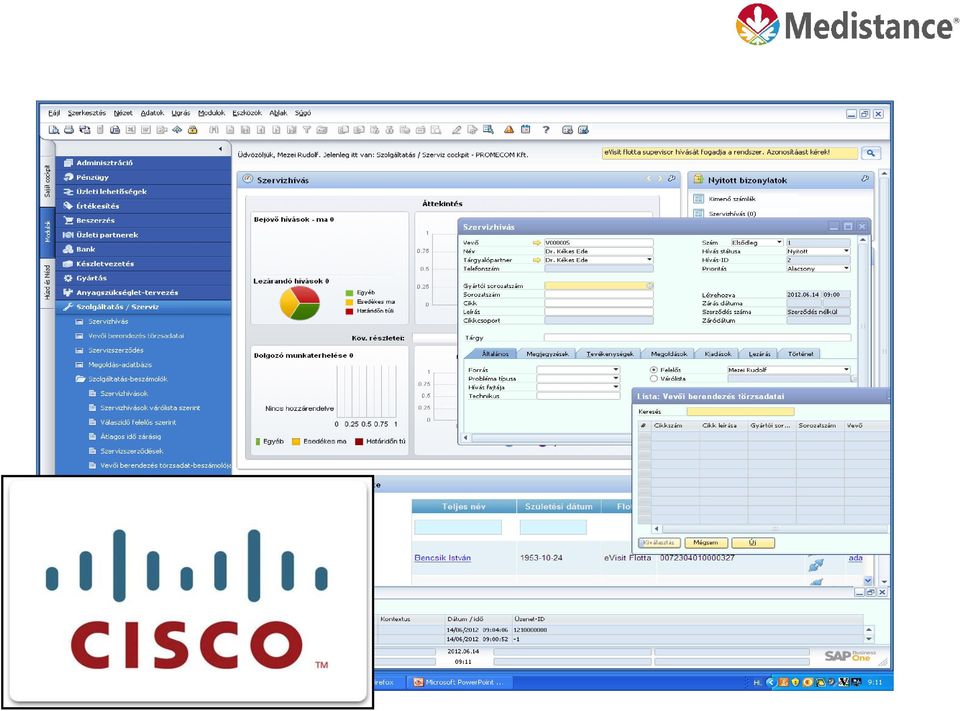
Task: Switch to the Megoldások tab
Action: [x=669, y=354]
